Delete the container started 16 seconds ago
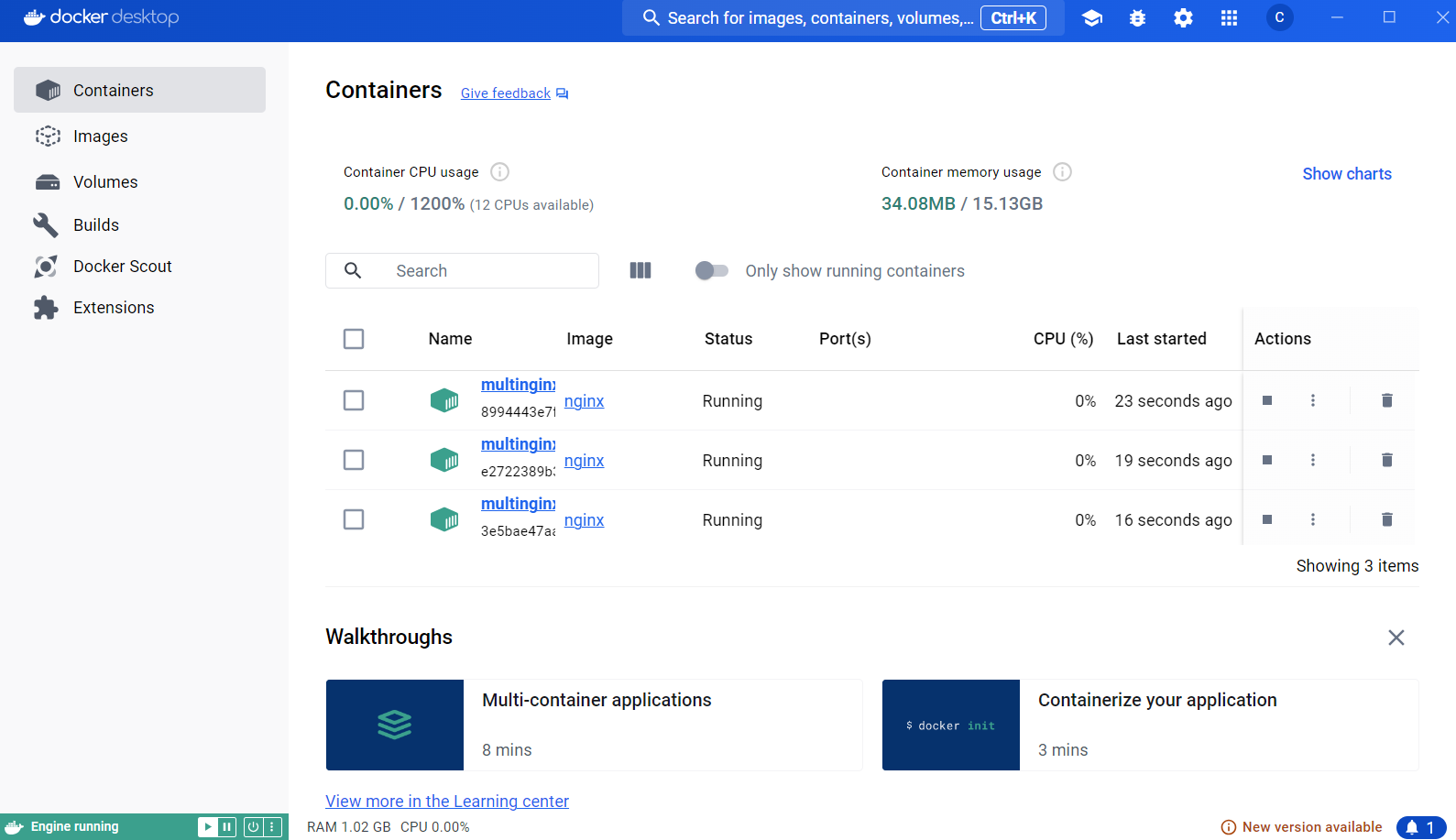 point(1387,519)
